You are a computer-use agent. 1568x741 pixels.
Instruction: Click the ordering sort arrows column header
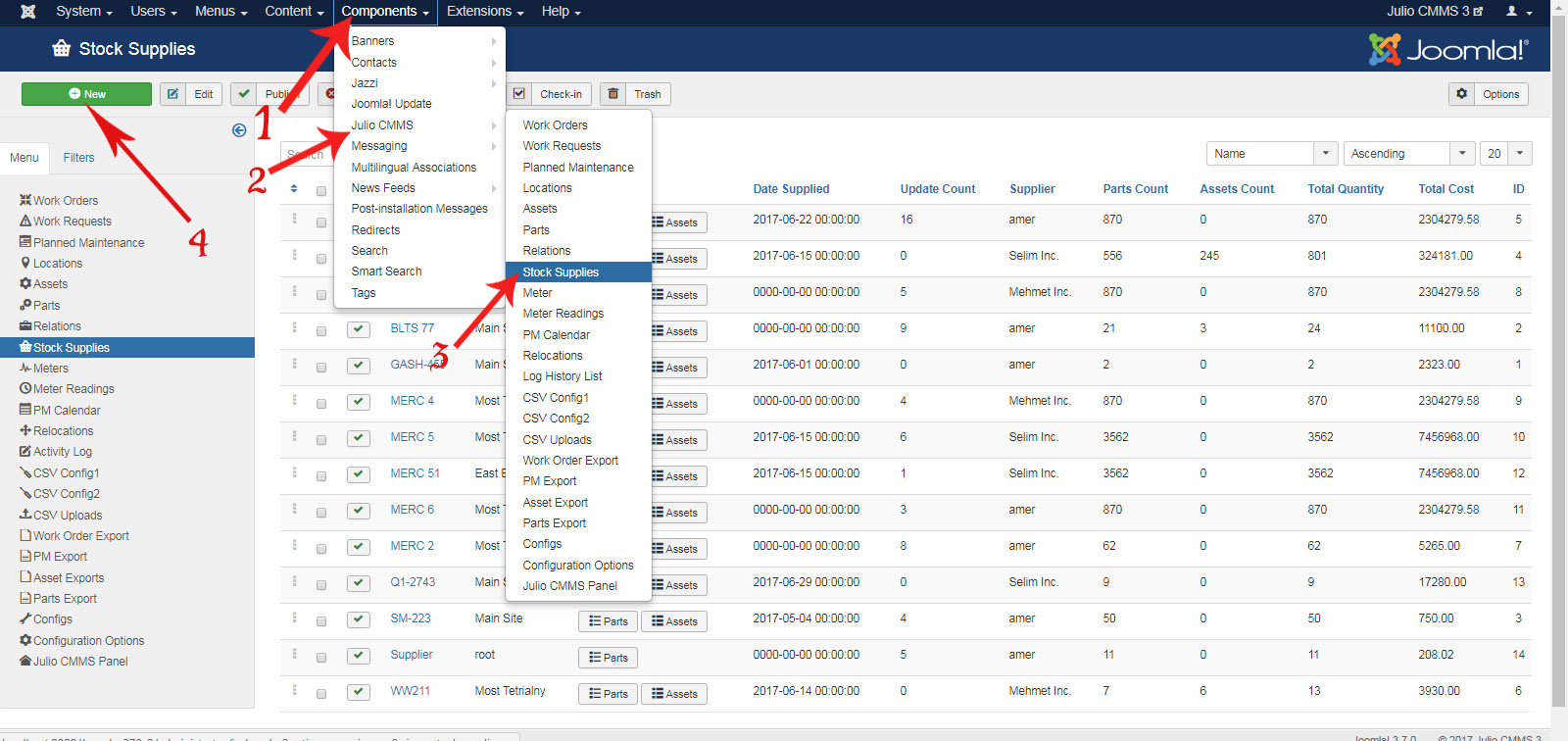pos(294,189)
